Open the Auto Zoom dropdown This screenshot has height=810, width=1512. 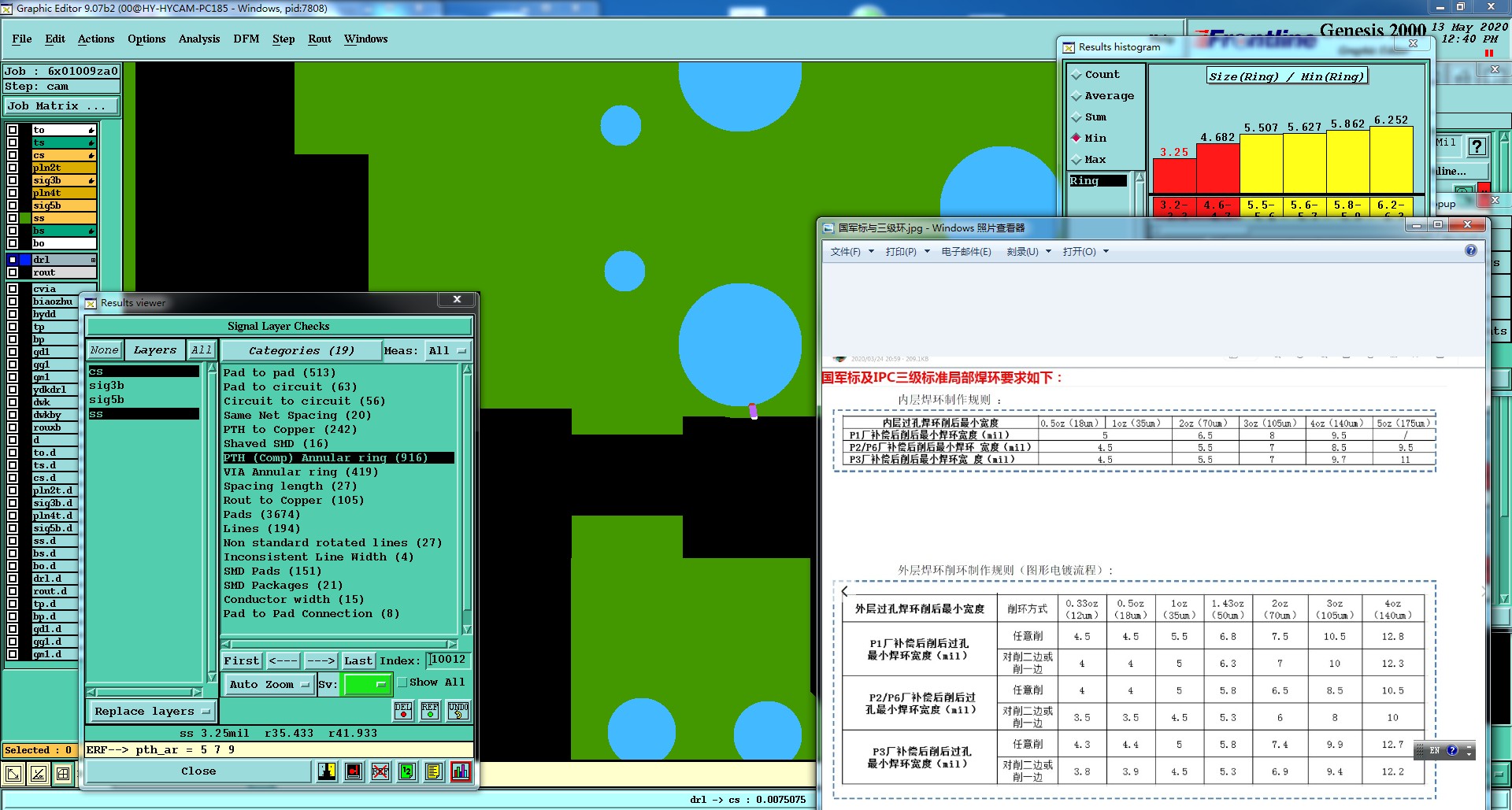pyautogui.click(x=269, y=685)
